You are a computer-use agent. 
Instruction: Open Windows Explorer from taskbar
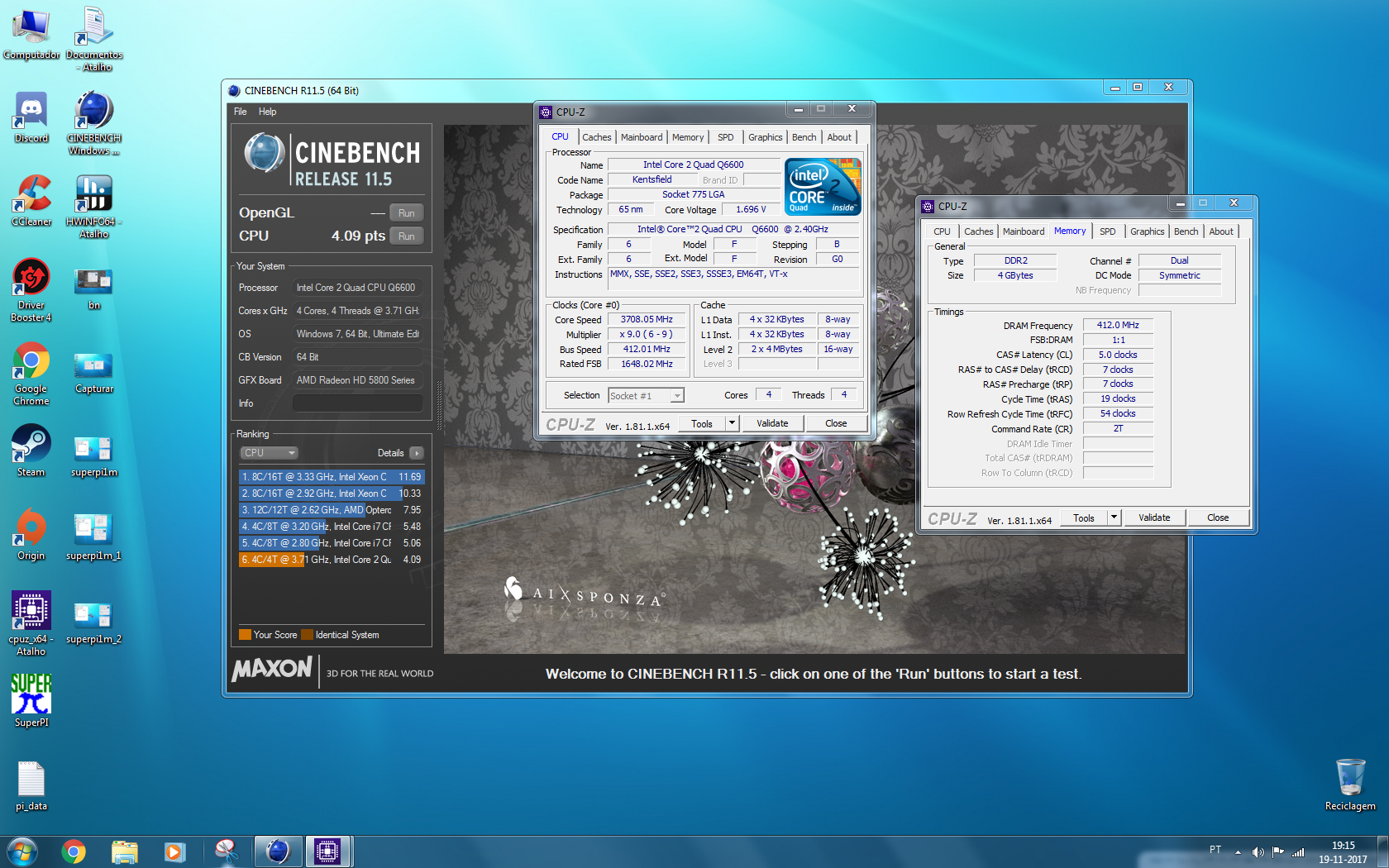[x=125, y=851]
